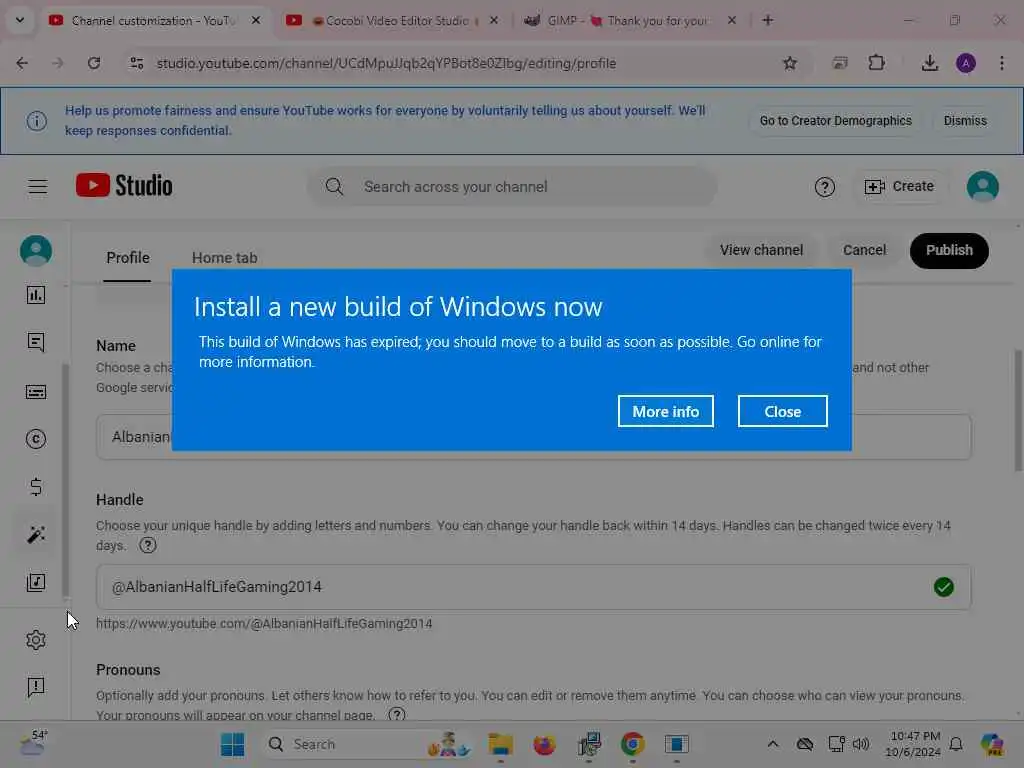Open Studio Settings gear icon
Viewport: 1024px width, 768px height.
[36, 640]
